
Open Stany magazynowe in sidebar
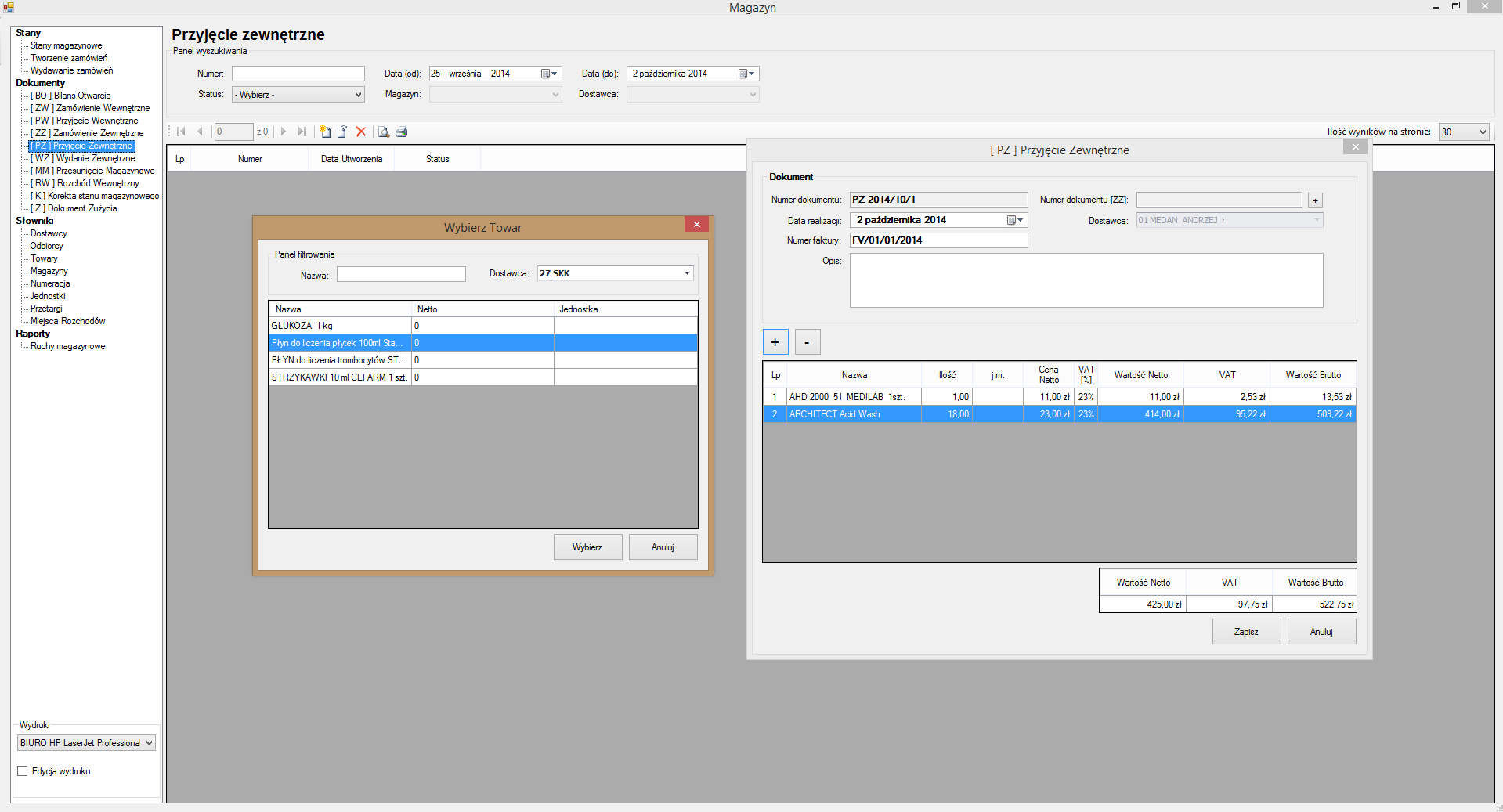tap(66, 45)
